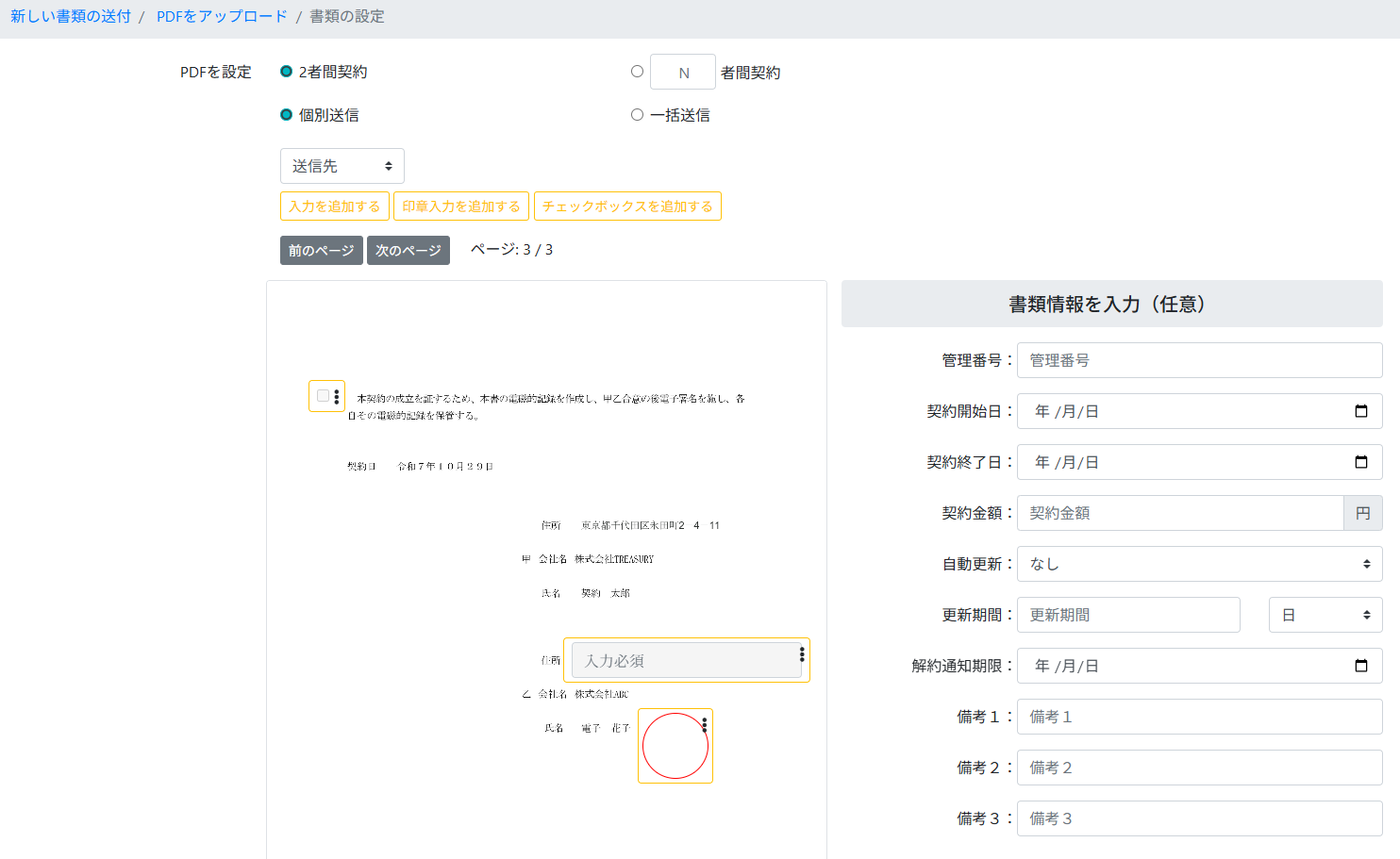Click チェックボックスを追加する button
This screenshot has width=1400, height=859.
coord(627,206)
